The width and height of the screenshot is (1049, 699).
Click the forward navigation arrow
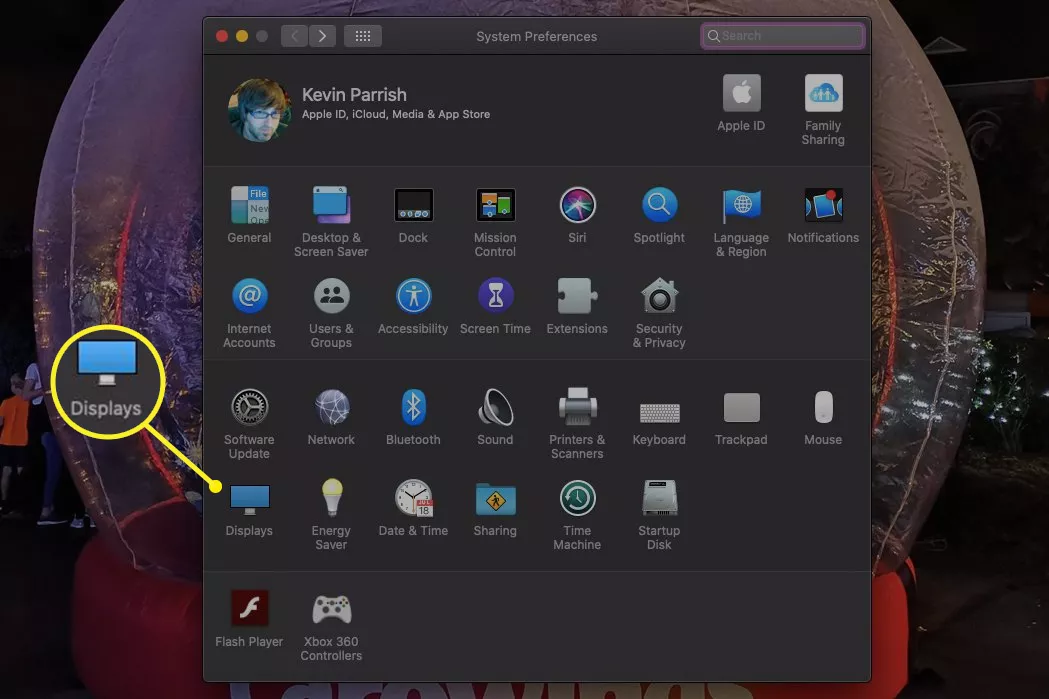coord(322,36)
